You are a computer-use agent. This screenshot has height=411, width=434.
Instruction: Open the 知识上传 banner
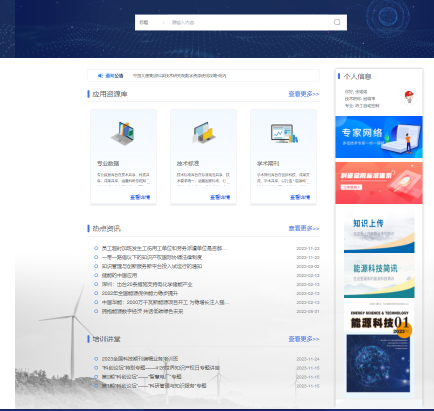point(379,232)
